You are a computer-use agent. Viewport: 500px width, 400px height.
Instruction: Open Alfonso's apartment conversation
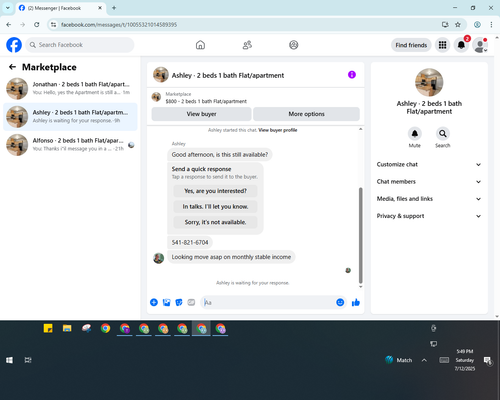coord(70,145)
